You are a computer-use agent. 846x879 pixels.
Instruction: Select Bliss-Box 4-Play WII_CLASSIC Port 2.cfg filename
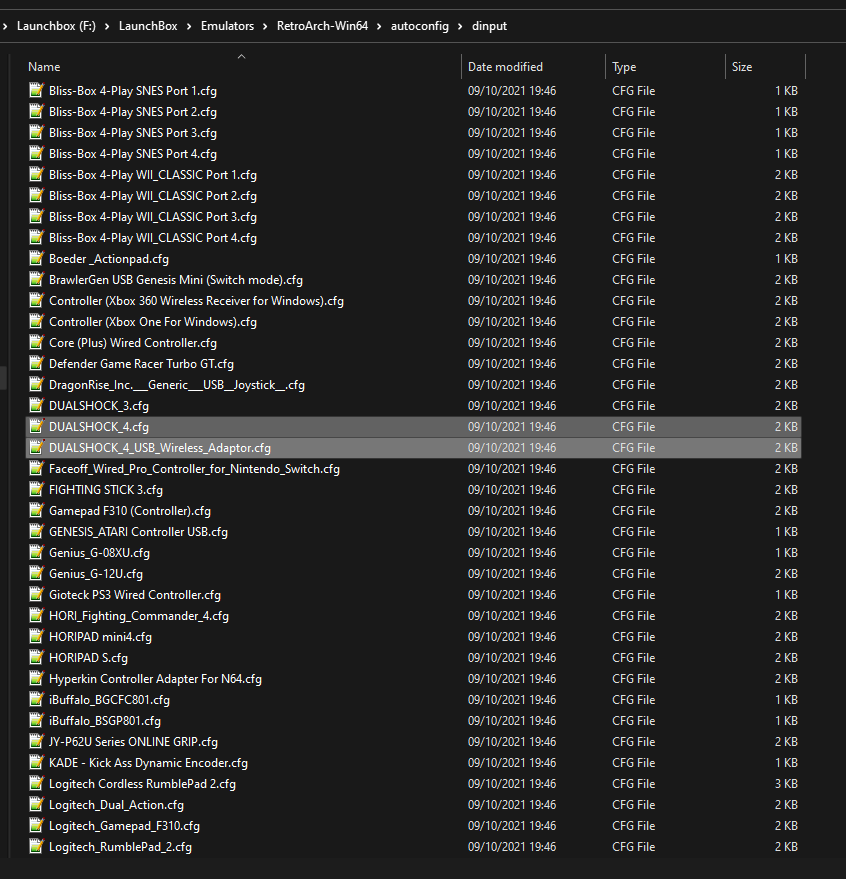(152, 196)
